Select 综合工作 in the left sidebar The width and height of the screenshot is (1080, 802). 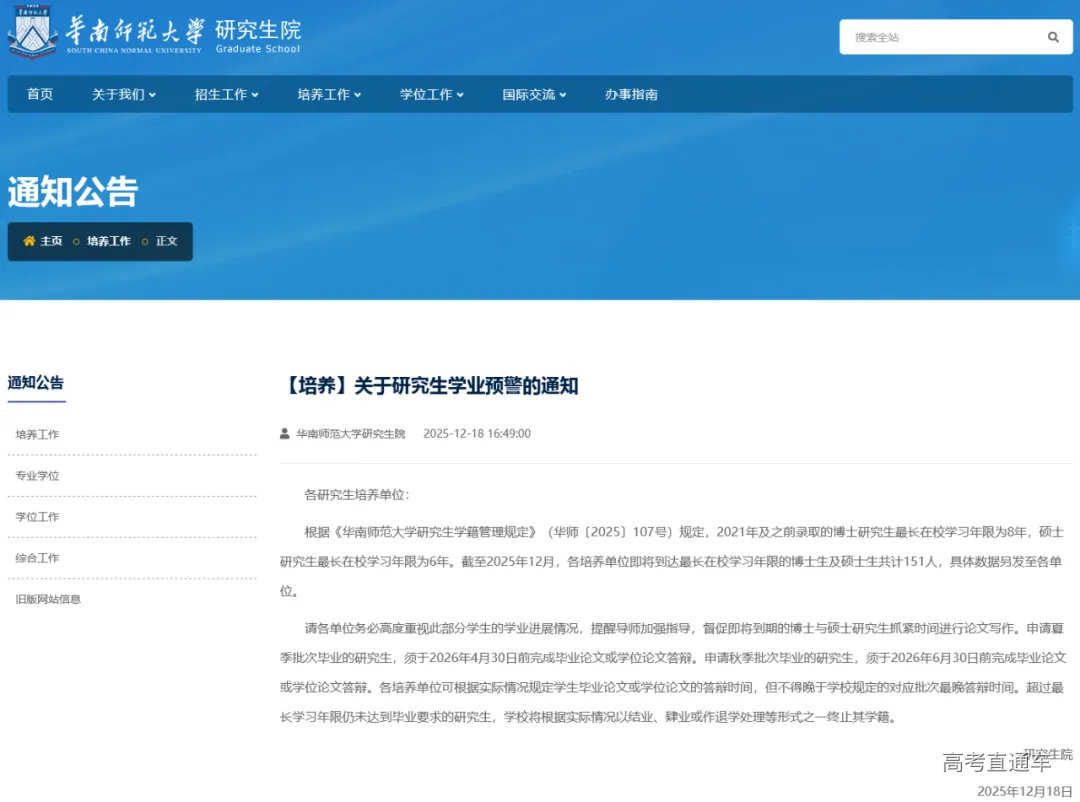pyautogui.click(x=37, y=557)
